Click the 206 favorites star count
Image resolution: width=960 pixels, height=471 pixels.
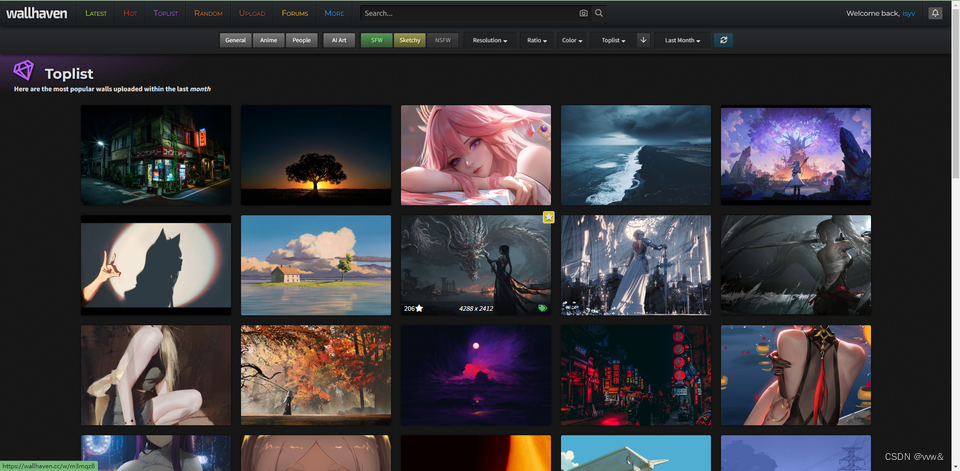[413, 309]
